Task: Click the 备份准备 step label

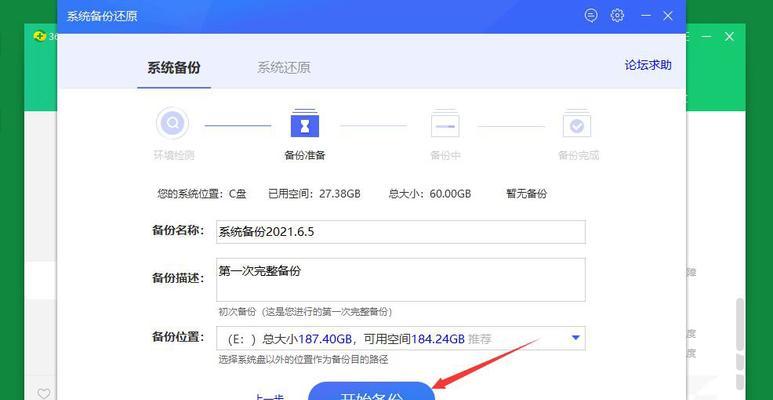Action: (x=305, y=155)
